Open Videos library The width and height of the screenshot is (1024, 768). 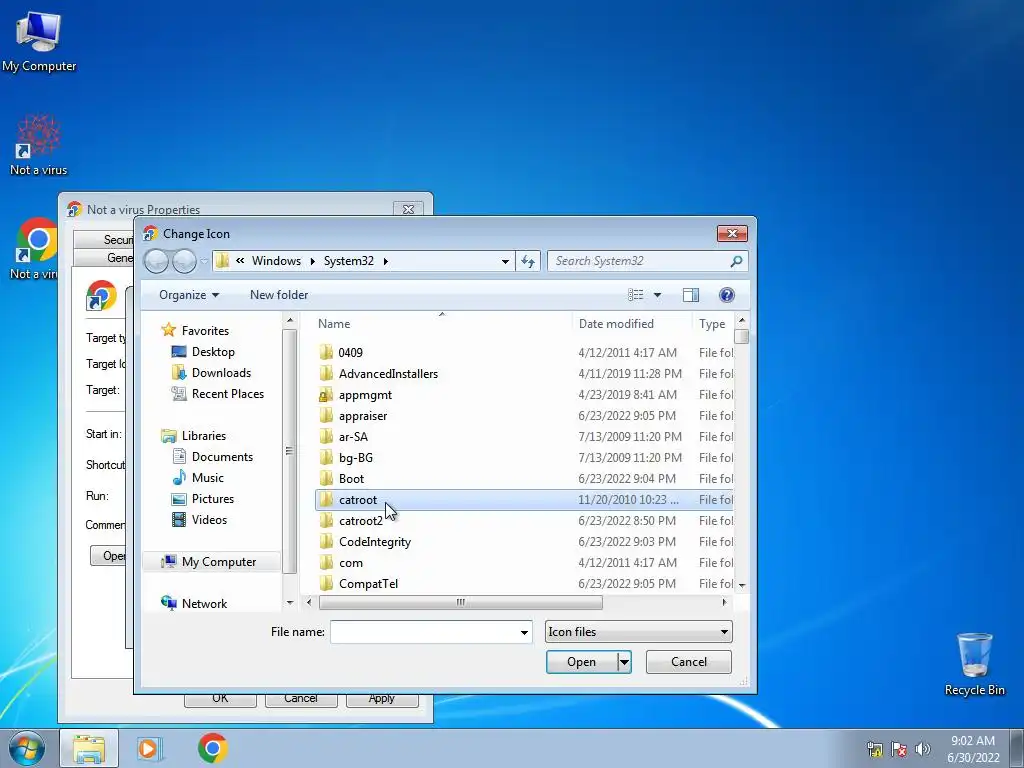[199, 520]
